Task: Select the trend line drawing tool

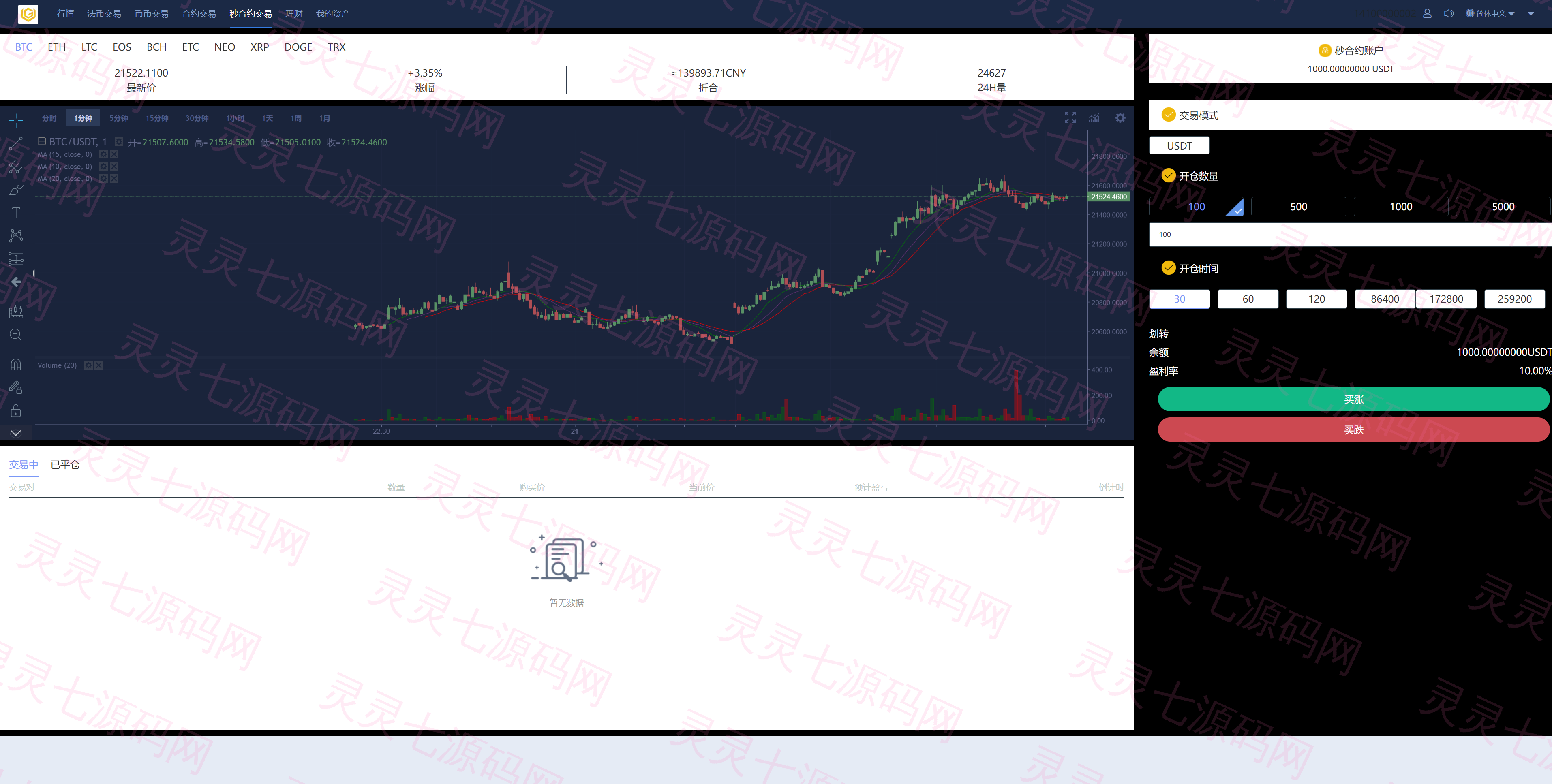Action: click(16, 143)
